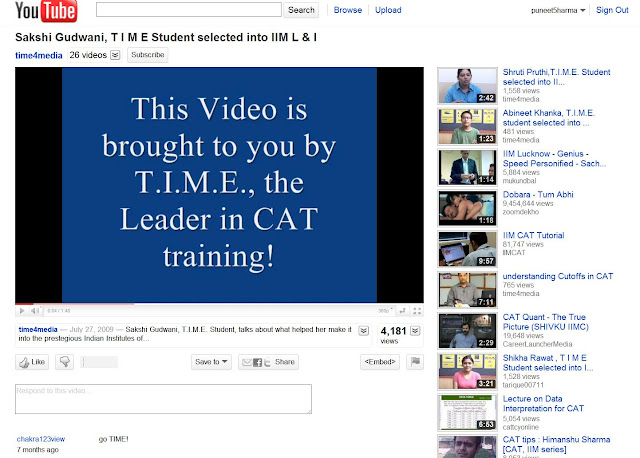This screenshot has width=640, height=458.
Task: Click the thumbs-up Like button
Action: (x=32, y=362)
